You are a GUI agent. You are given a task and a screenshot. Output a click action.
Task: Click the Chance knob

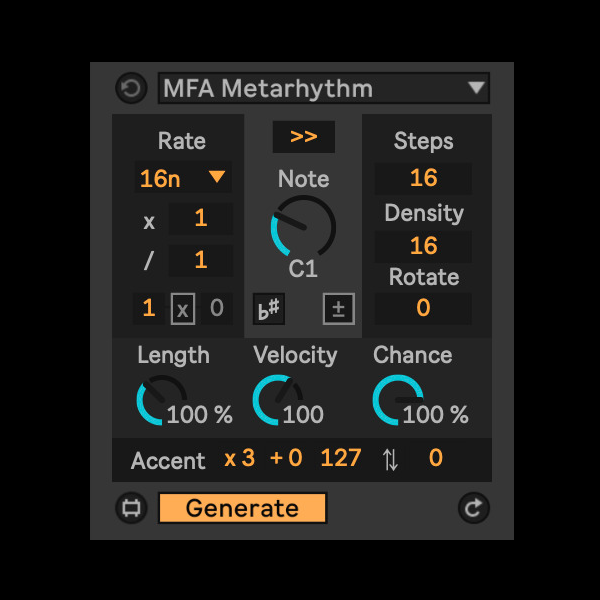(398, 399)
